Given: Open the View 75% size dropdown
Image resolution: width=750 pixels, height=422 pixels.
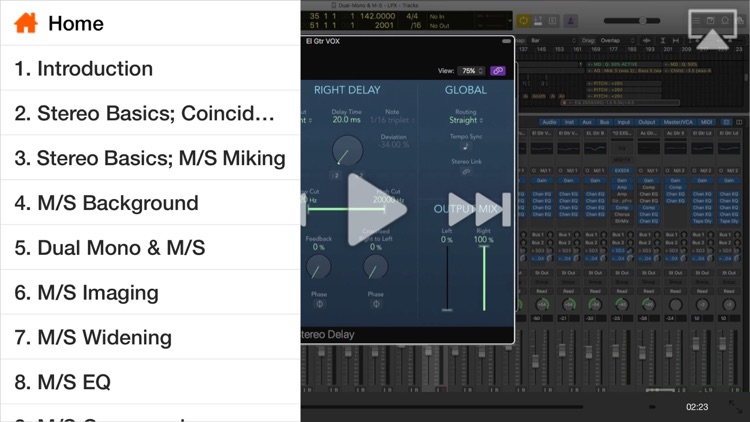Looking at the screenshot, I should [x=471, y=71].
